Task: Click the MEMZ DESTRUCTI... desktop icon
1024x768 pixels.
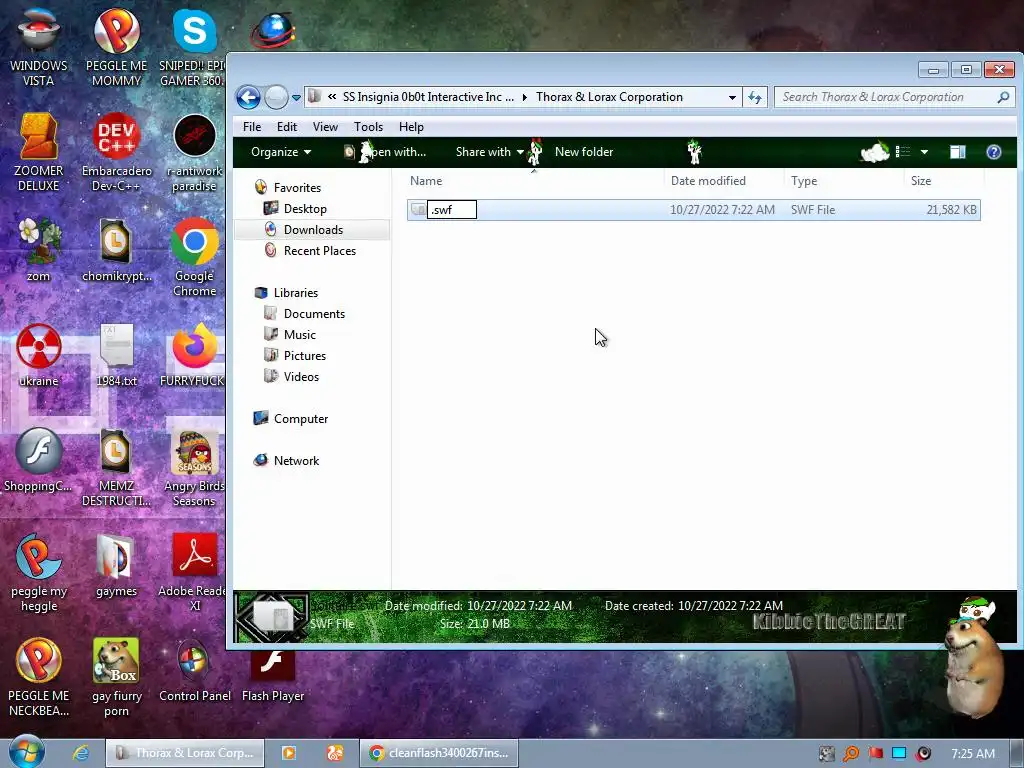Action: click(x=116, y=467)
